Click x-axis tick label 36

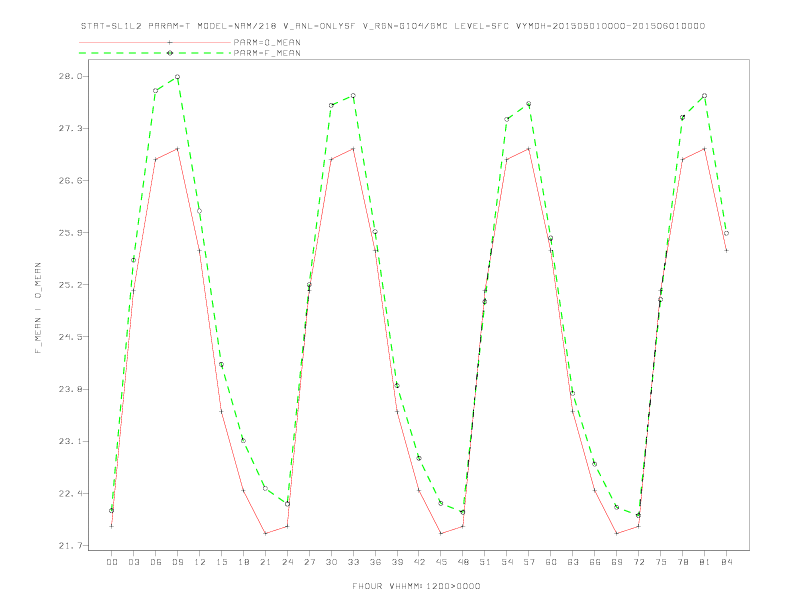pos(375,562)
